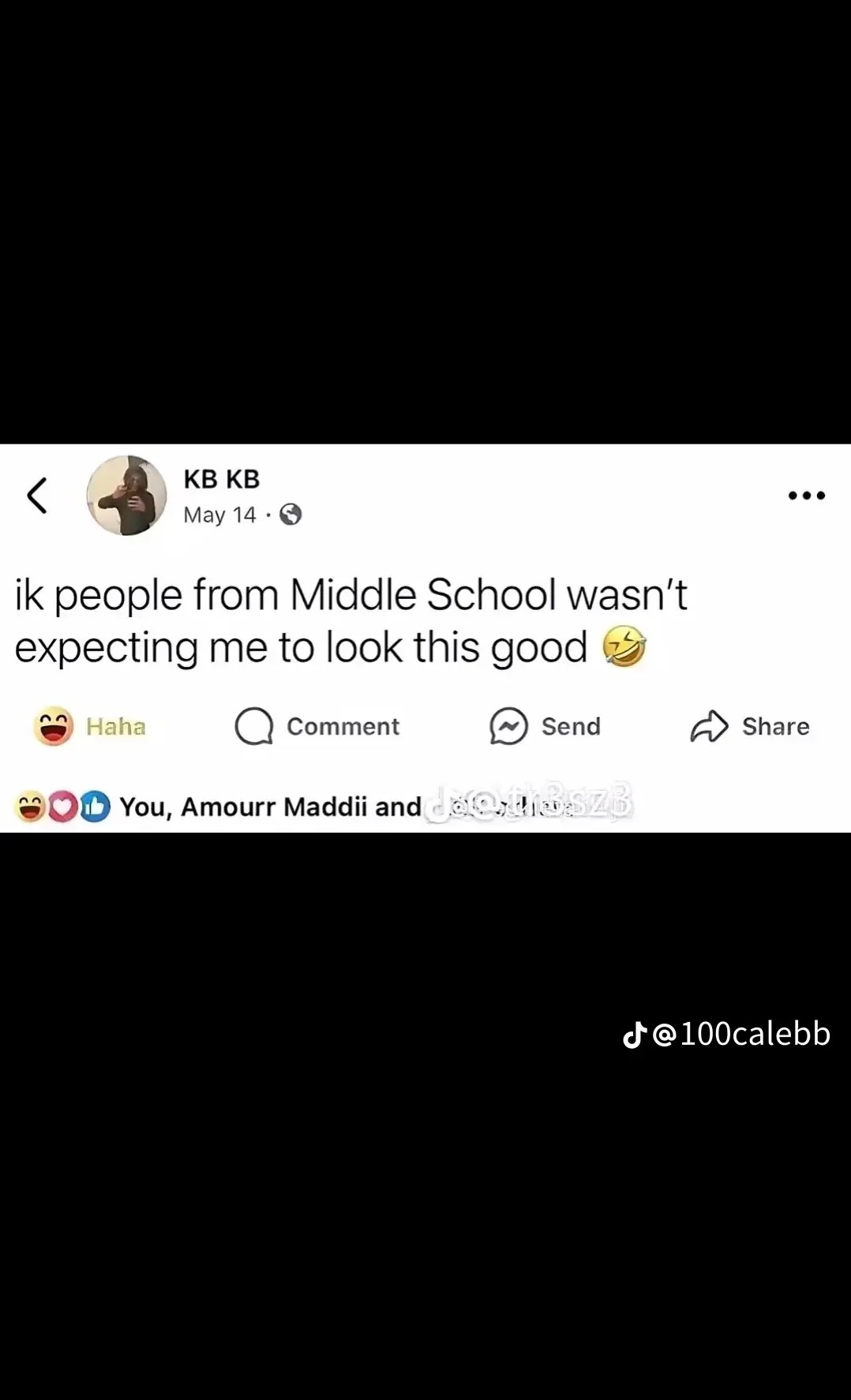851x1400 pixels.
Task: Select the Send text label
Action: 571,727
